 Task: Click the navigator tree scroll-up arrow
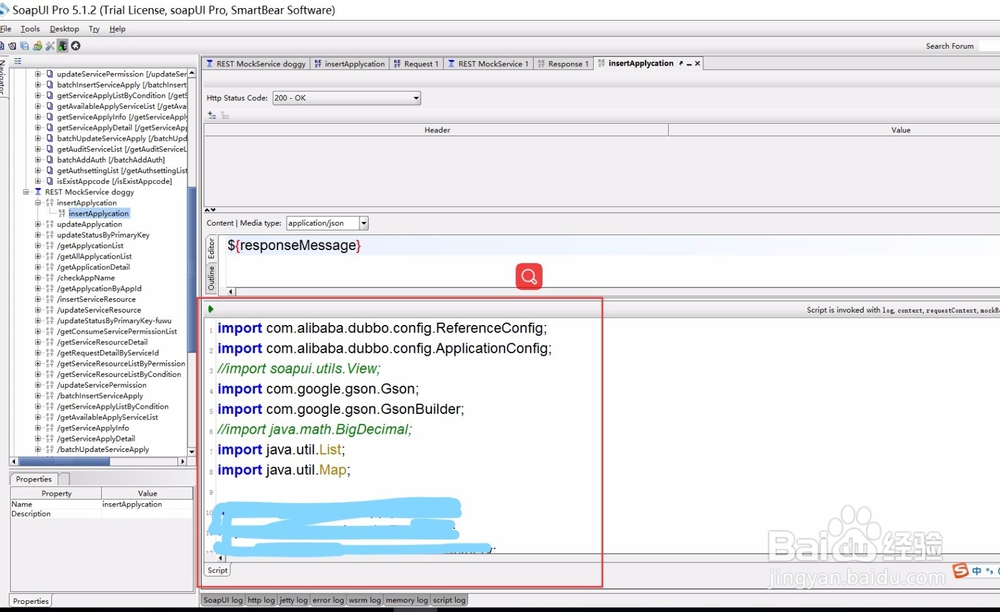point(191,74)
